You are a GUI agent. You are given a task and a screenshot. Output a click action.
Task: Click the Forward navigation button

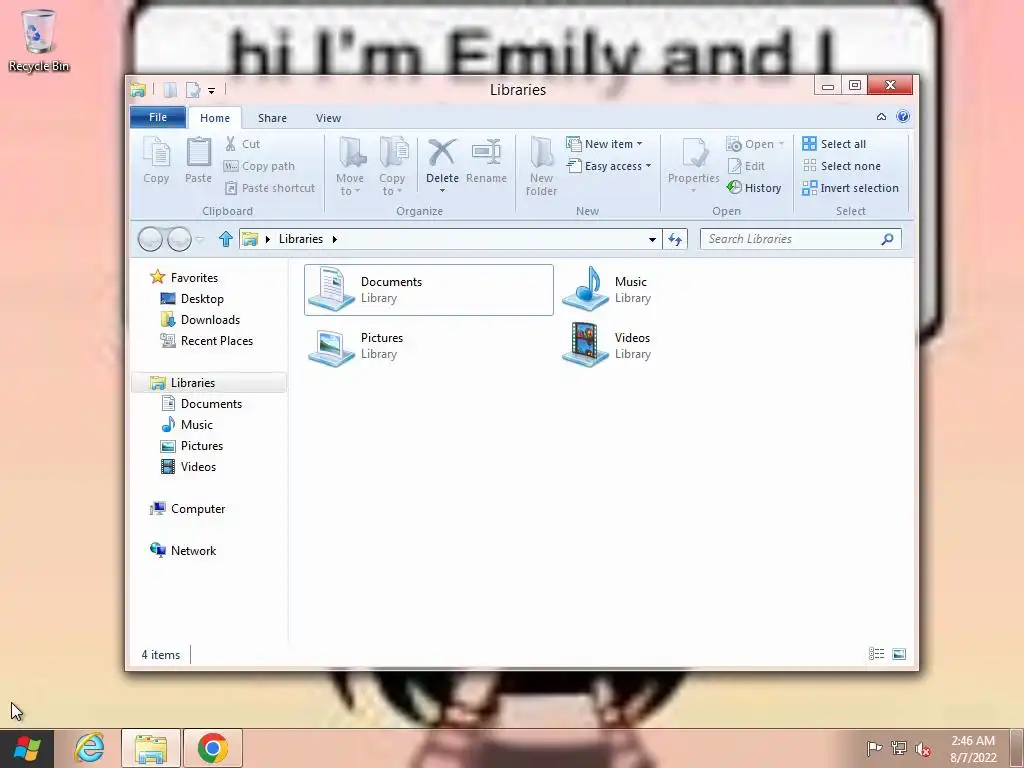click(179, 239)
